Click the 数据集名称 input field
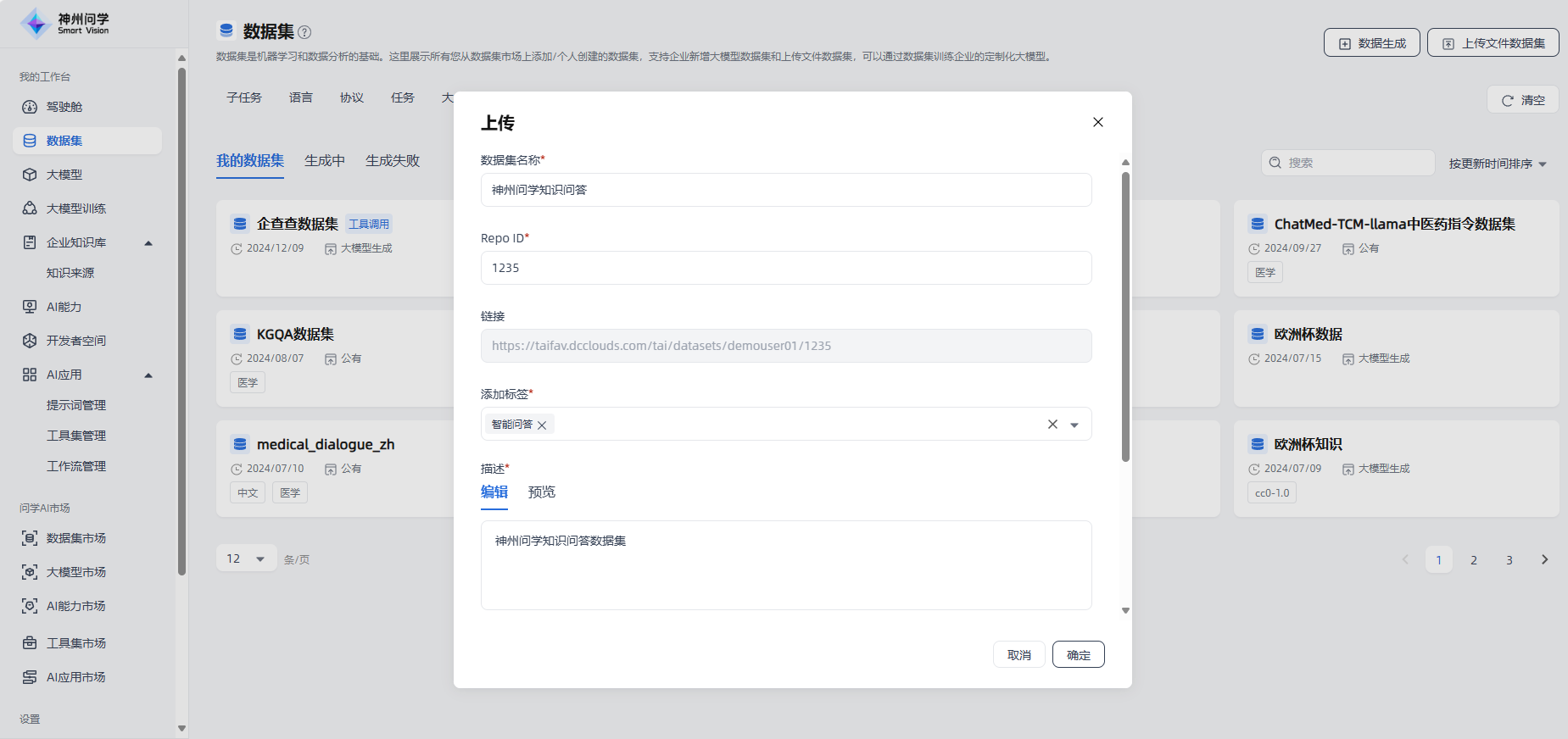The height and width of the screenshot is (739, 1568). [x=785, y=190]
